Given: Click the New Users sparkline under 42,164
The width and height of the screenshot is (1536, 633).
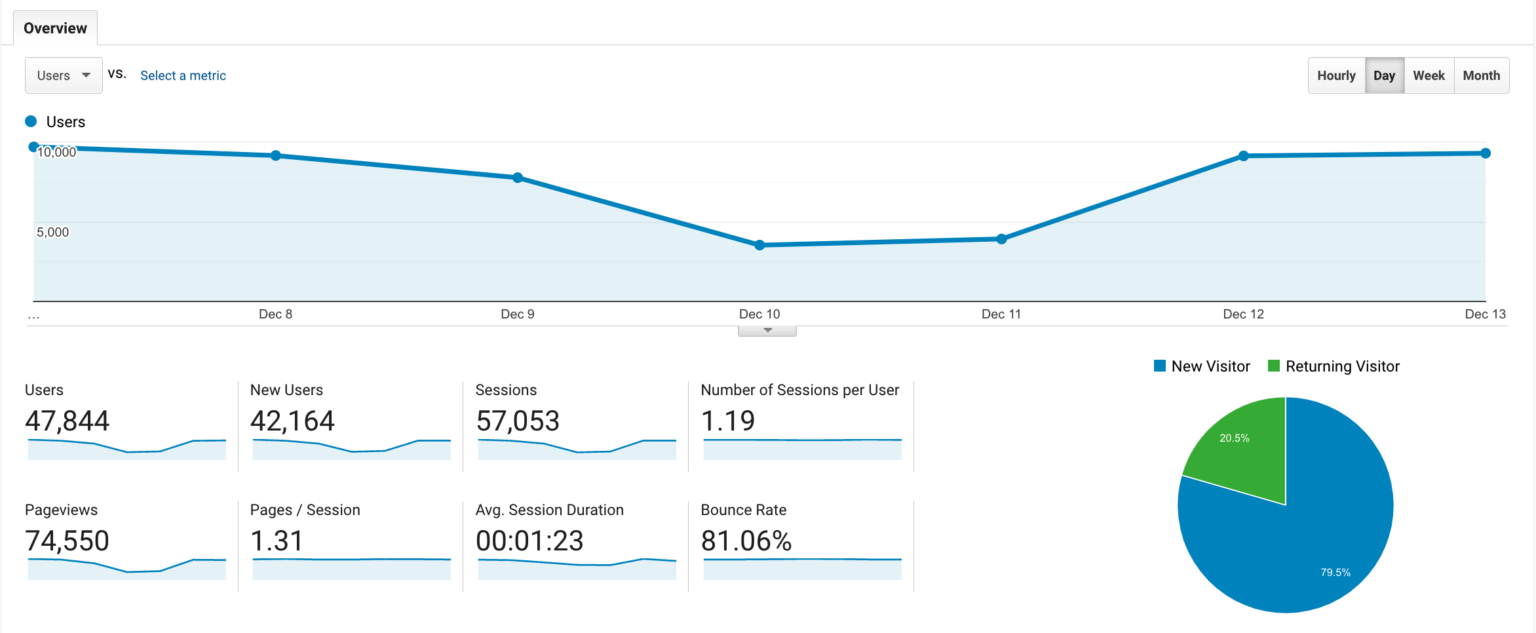Looking at the screenshot, I should pyautogui.click(x=351, y=448).
